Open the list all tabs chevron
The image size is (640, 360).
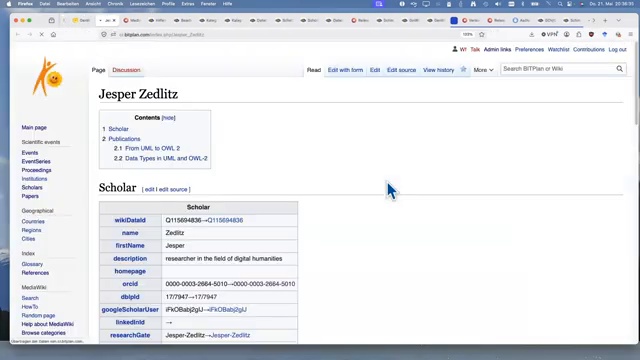618,20
